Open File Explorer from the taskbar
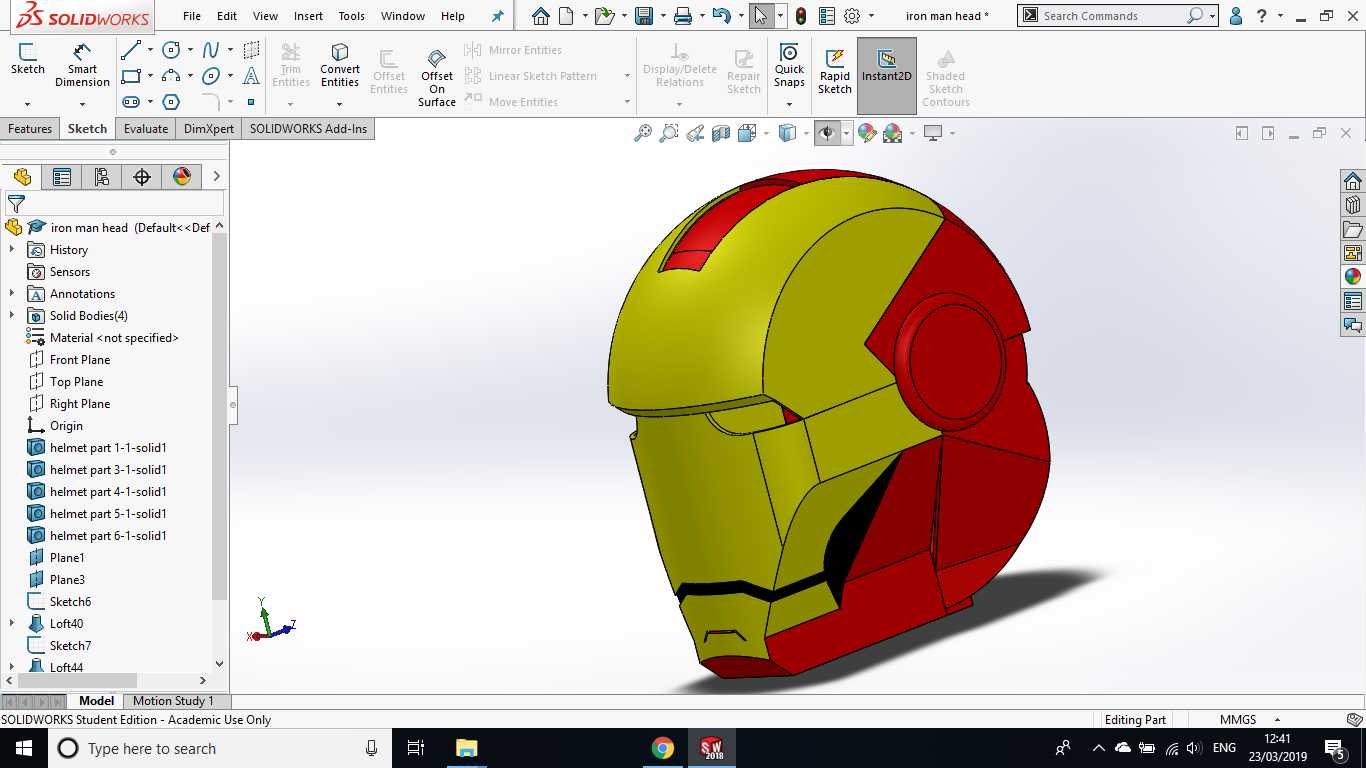Image resolution: width=1366 pixels, height=768 pixels. click(x=466, y=748)
